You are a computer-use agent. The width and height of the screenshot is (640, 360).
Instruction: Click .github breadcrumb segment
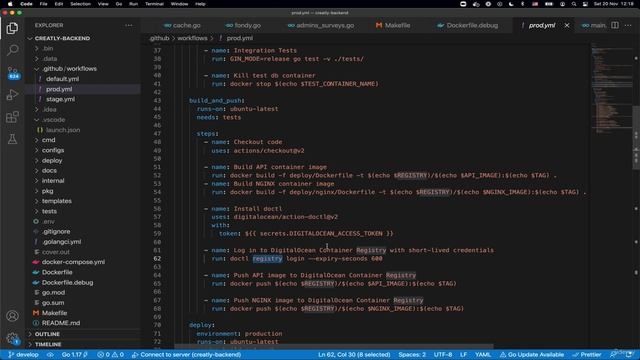tap(159, 38)
